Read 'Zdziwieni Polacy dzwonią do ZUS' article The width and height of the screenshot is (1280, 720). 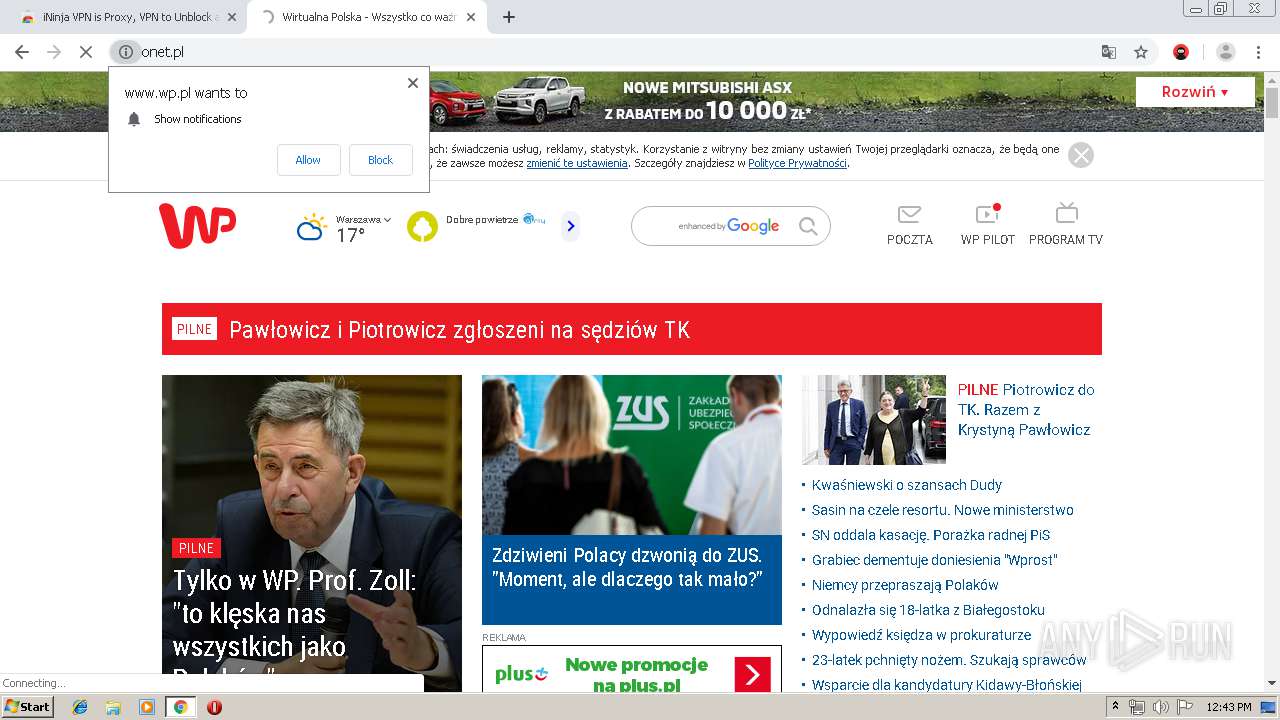(627, 567)
